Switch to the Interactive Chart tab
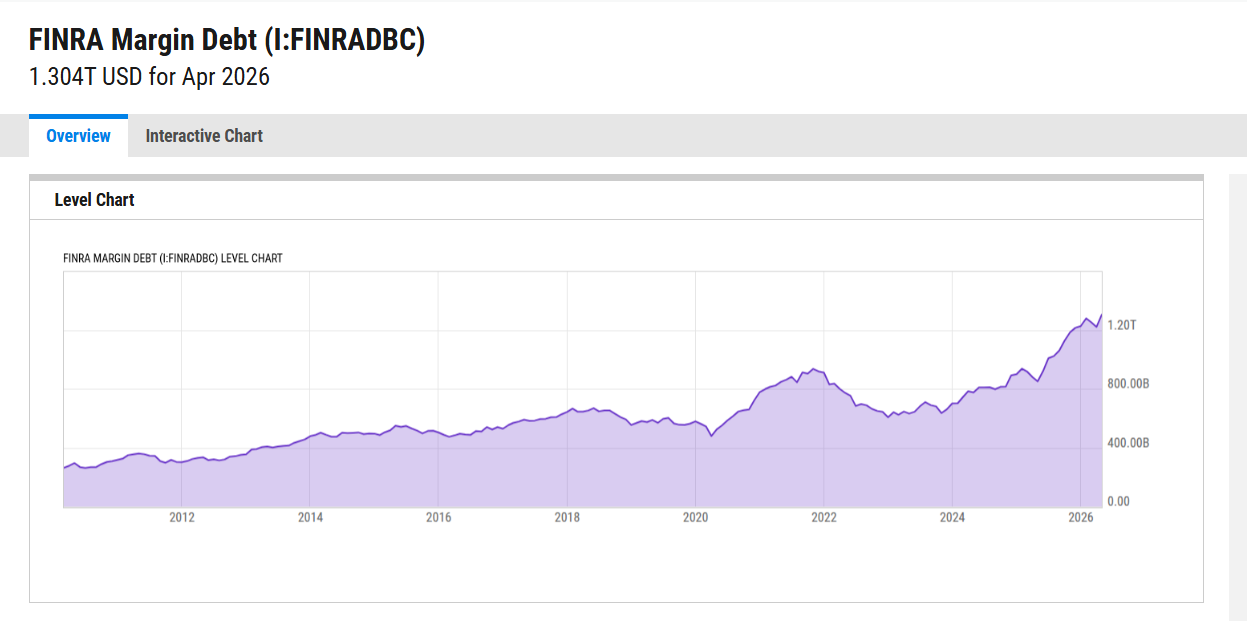 pyautogui.click(x=204, y=136)
